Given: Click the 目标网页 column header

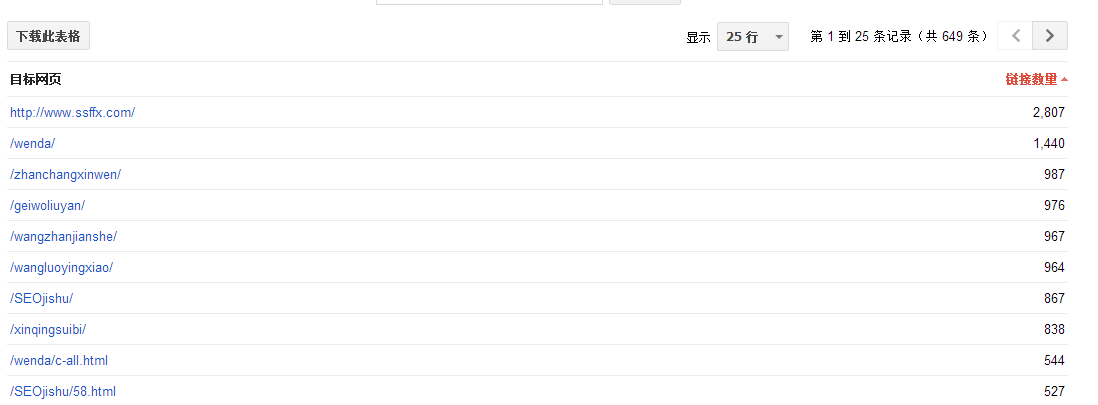Looking at the screenshot, I should [35, 80].
